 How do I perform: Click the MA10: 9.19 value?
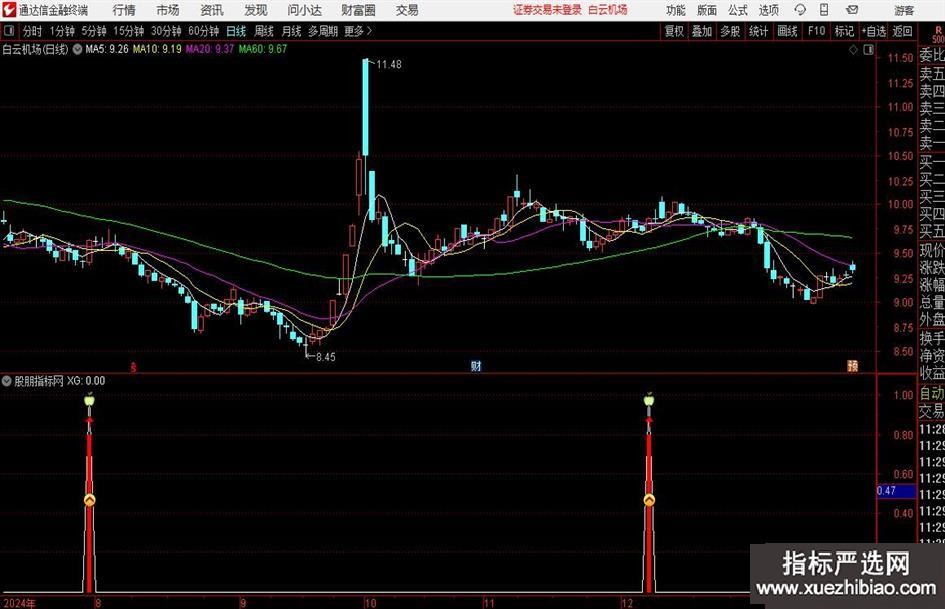157,49
